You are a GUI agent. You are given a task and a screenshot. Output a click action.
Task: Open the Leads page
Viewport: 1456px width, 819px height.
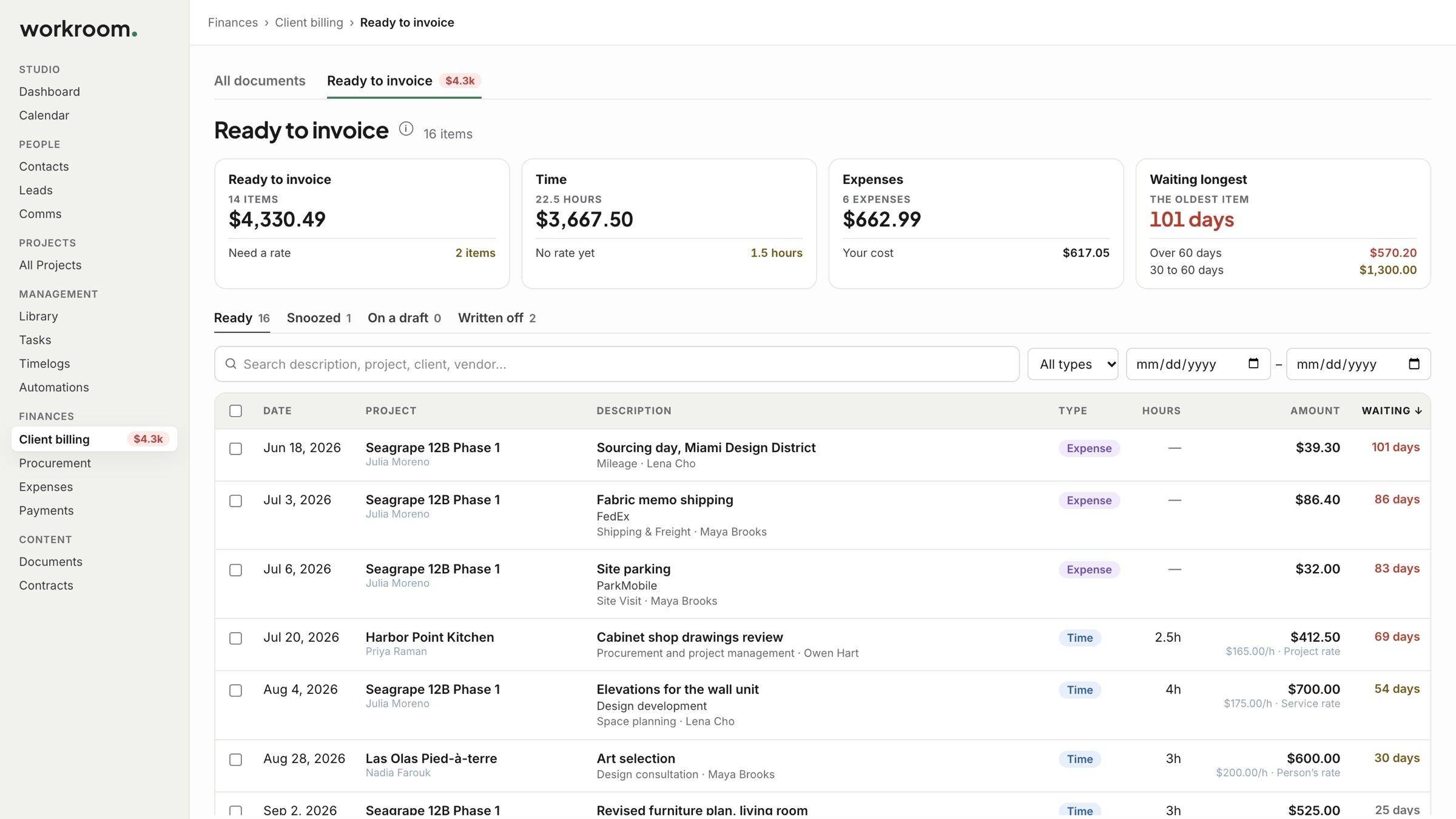coord(36,190)
